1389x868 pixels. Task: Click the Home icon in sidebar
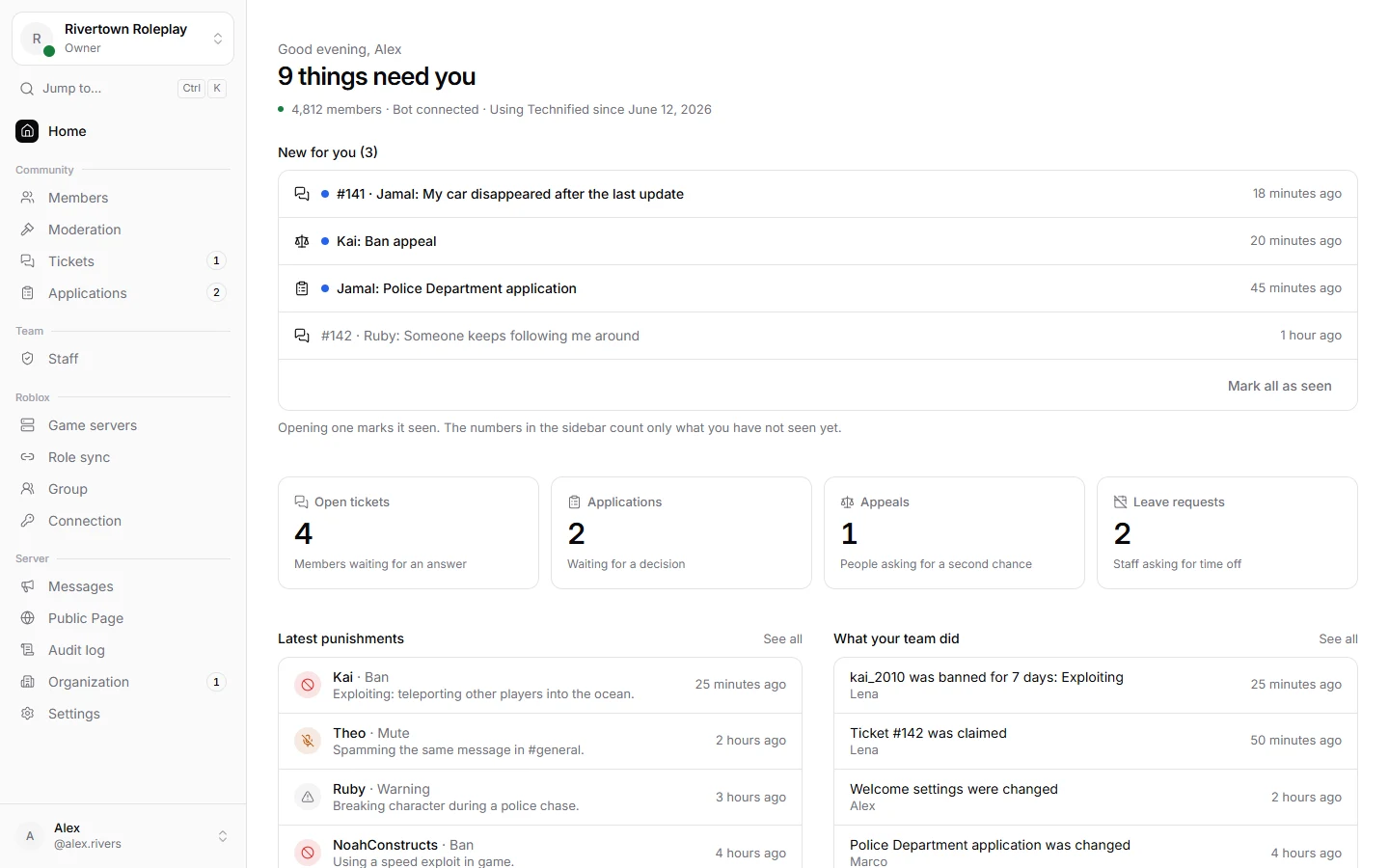tap(27, 131)
